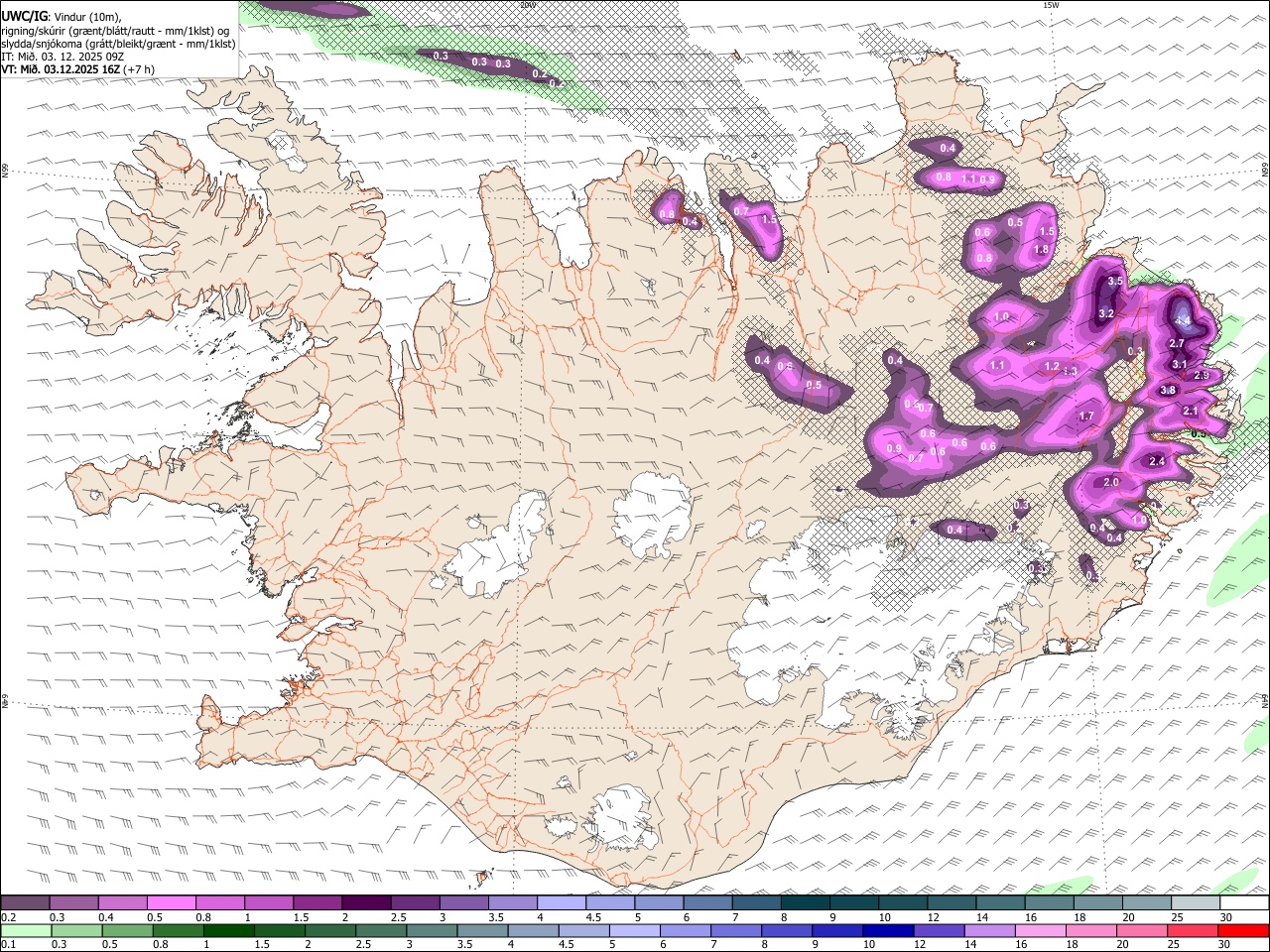1270x952 pixels.
Task: Pick the bright pink 0.5 swatch in upper scale
Action: coord(171,902)
